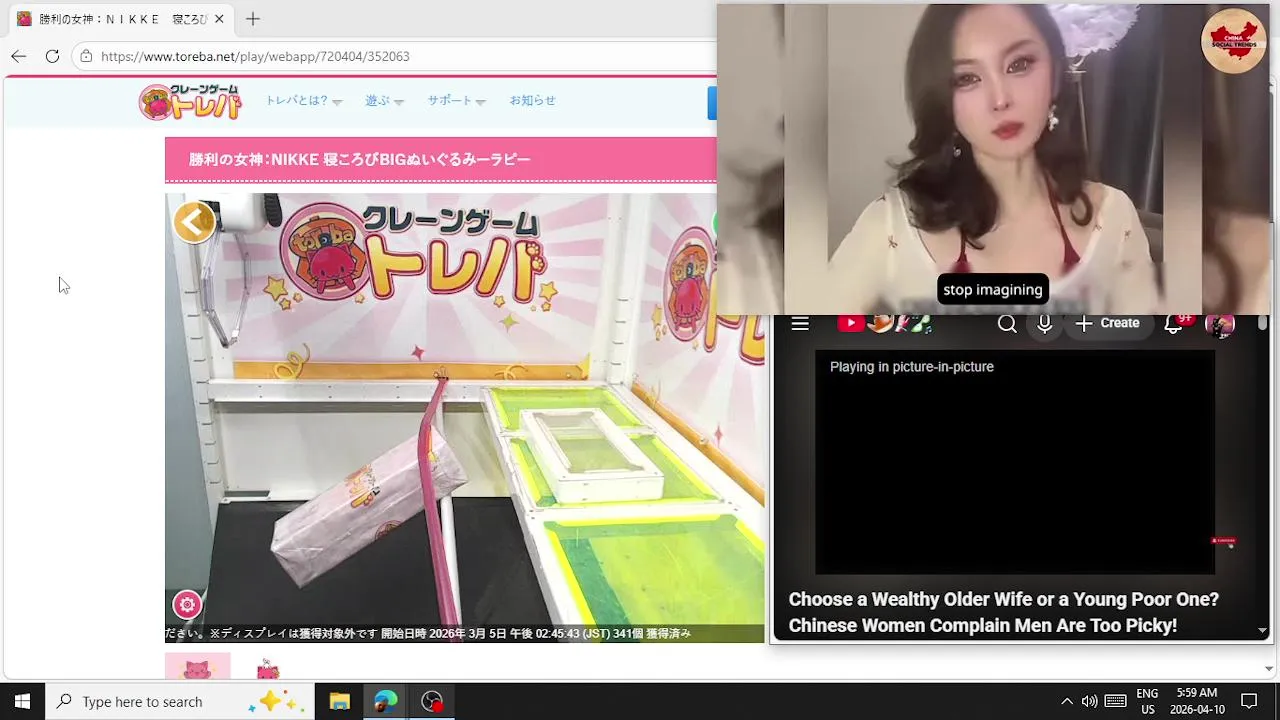Click the toreba.net URL address field
The image size is (1280, 720).
tap(255, 56)
